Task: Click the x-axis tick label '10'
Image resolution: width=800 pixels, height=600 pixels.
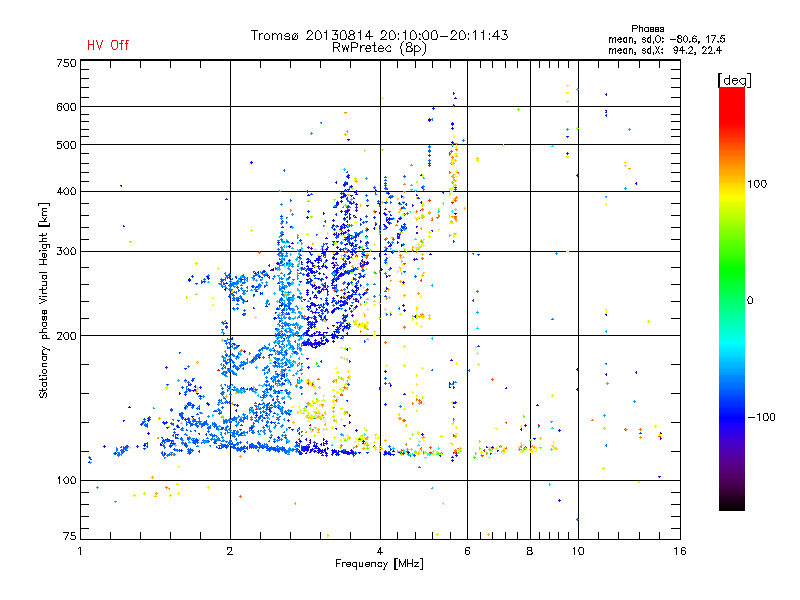Action: 578,551
